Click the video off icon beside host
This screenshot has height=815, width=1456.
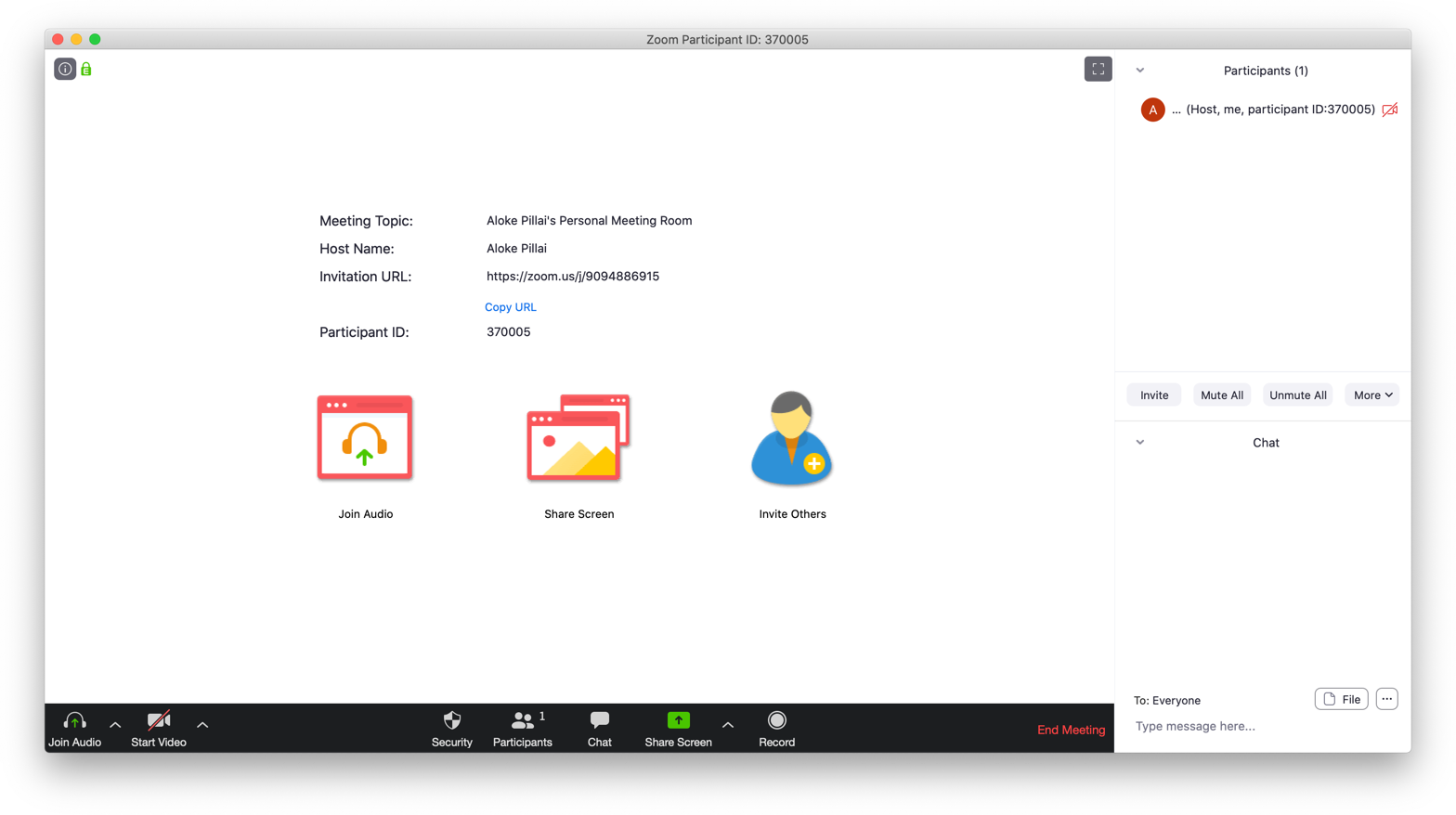pyautogui.click(x=1390, y=110)
